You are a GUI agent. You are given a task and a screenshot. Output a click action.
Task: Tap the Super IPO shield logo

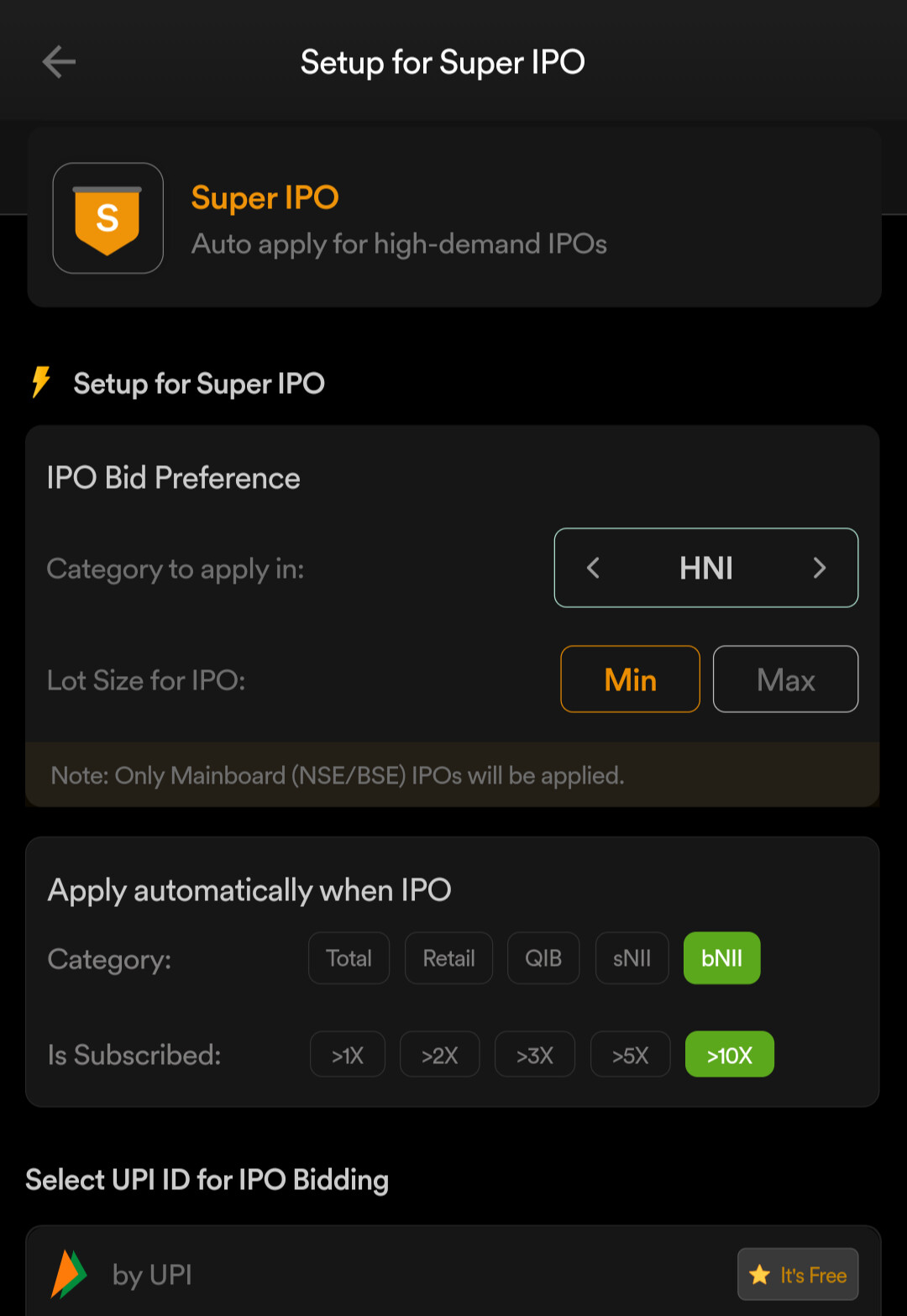click(107, 218)
